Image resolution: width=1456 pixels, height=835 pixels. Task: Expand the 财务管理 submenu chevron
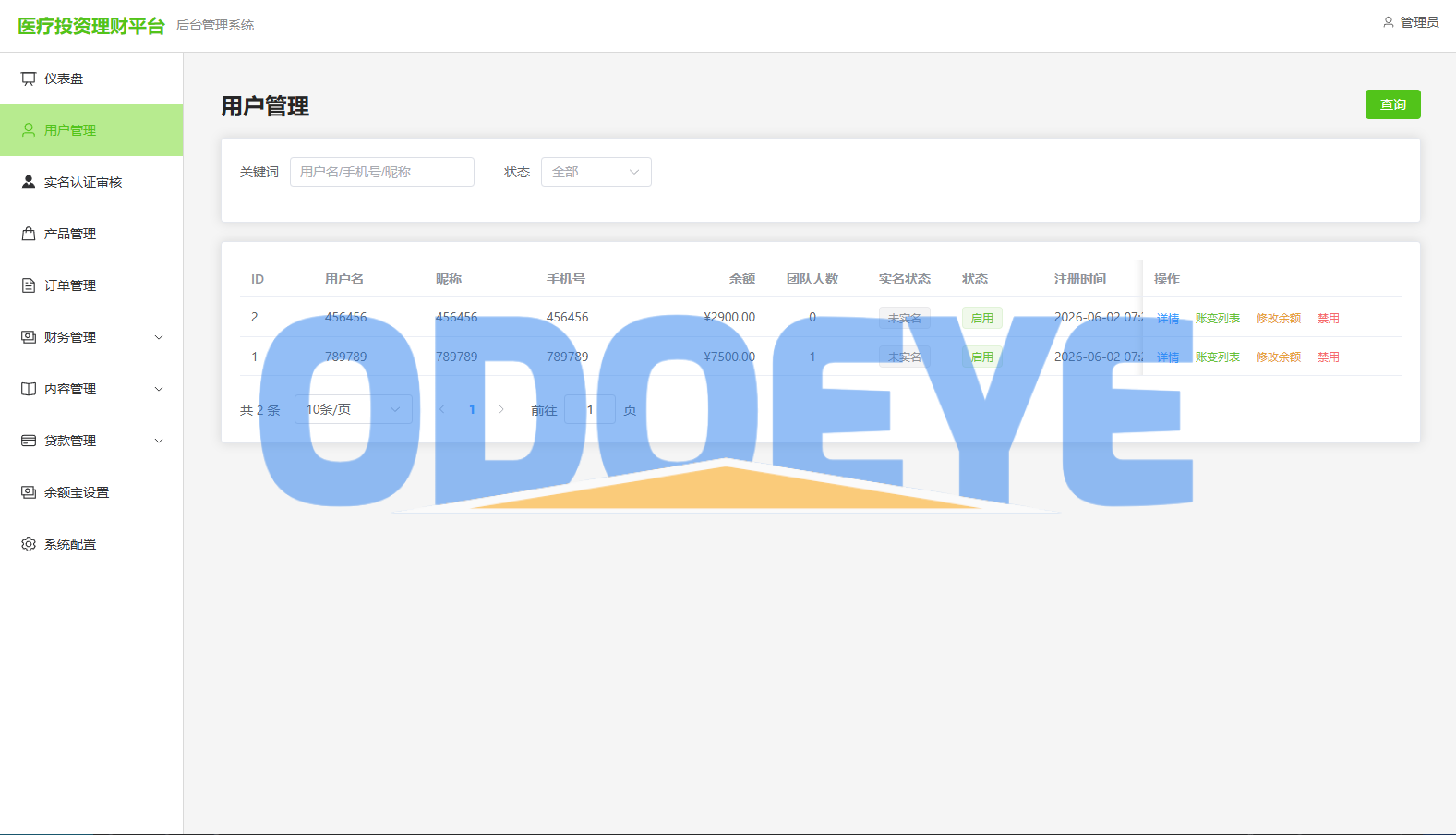tap(159, 337)
